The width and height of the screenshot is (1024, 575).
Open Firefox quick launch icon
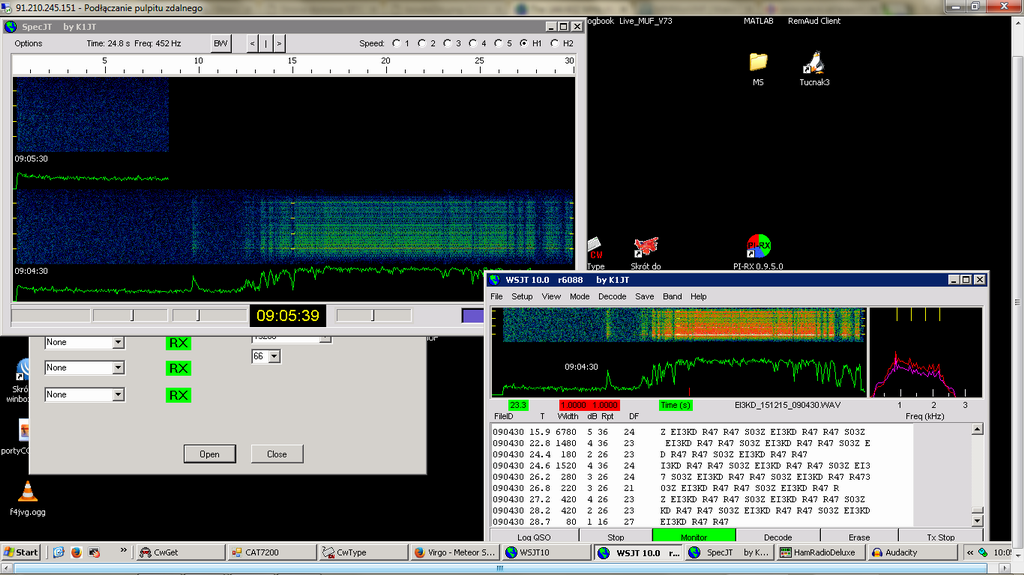pos(76,552)
